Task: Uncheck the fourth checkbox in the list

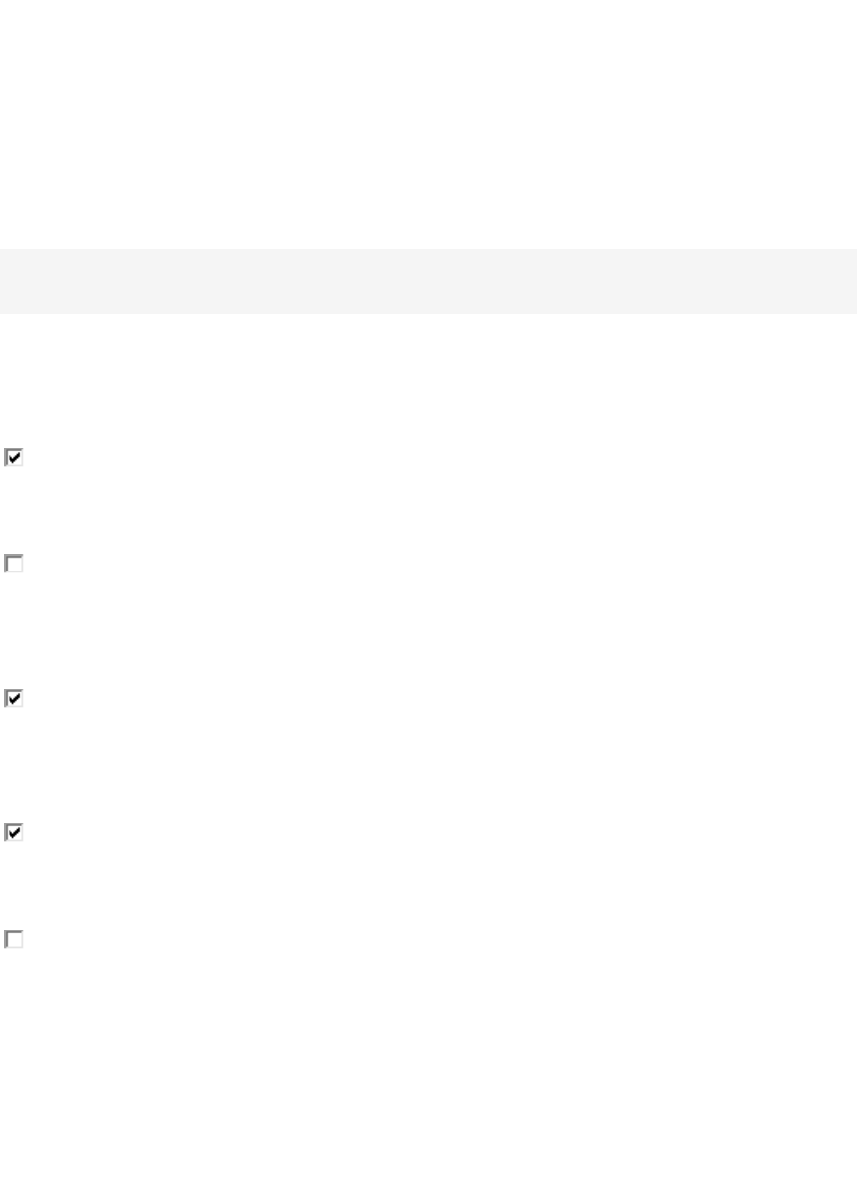Action: point(14,832)
